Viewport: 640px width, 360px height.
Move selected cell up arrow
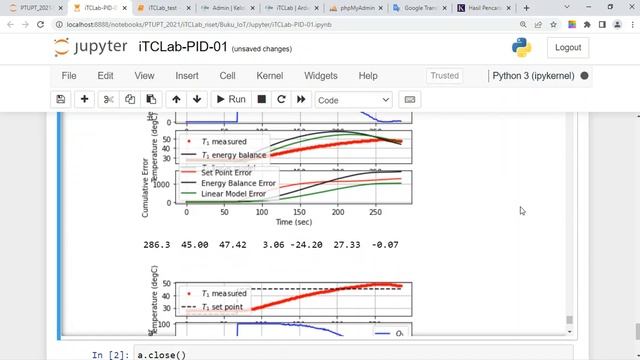176,99
